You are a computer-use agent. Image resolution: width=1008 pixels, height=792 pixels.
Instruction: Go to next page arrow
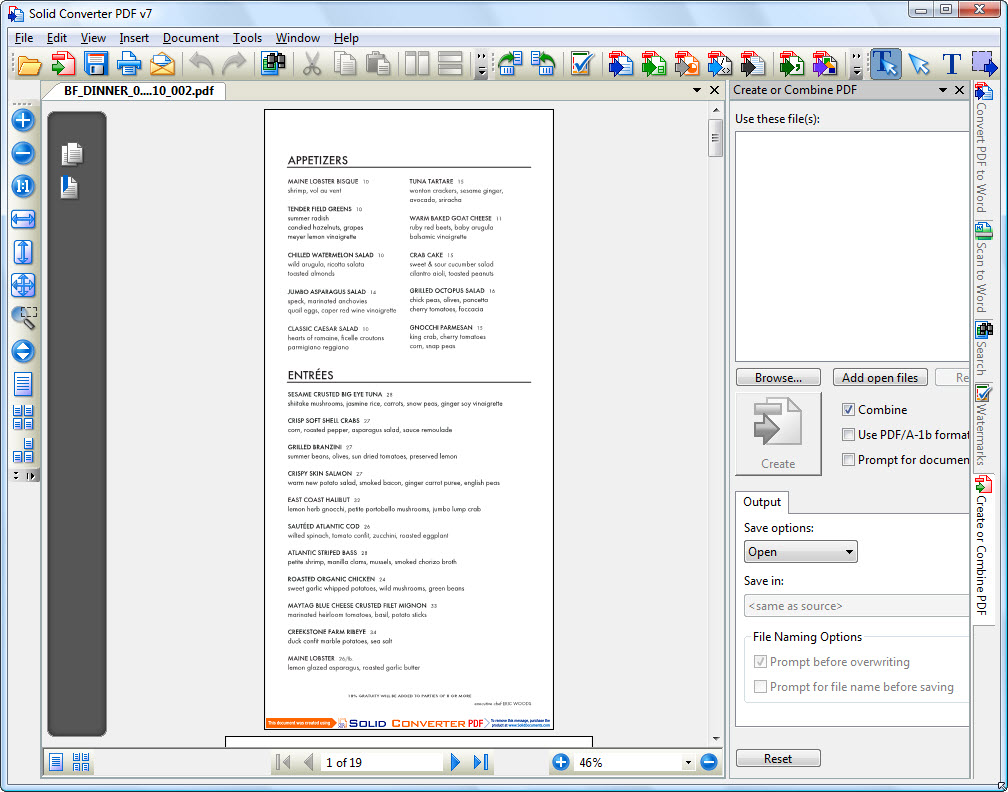point(455,762)
